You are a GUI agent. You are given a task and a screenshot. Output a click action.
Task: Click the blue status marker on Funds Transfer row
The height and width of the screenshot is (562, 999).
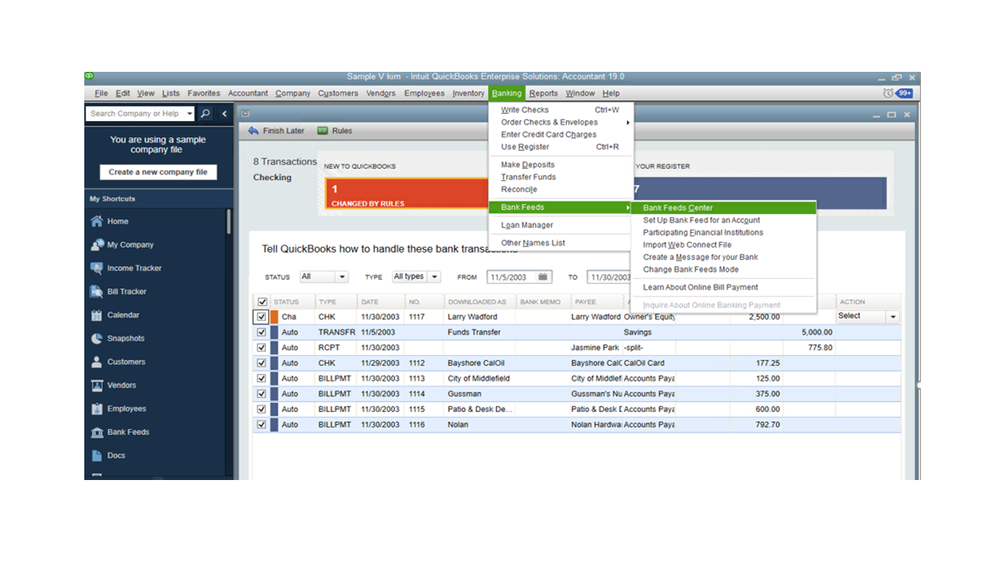tap(274, 332)
